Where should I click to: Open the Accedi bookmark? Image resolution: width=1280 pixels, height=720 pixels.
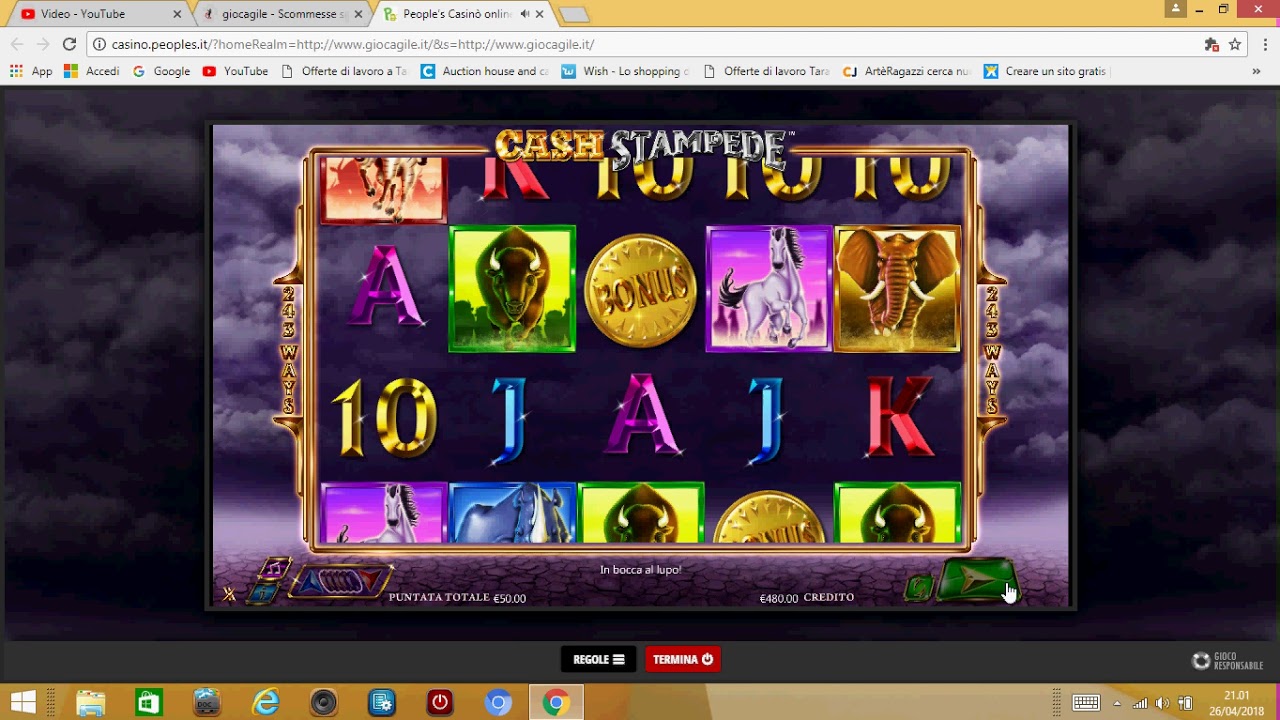click(x=92, y=71)
